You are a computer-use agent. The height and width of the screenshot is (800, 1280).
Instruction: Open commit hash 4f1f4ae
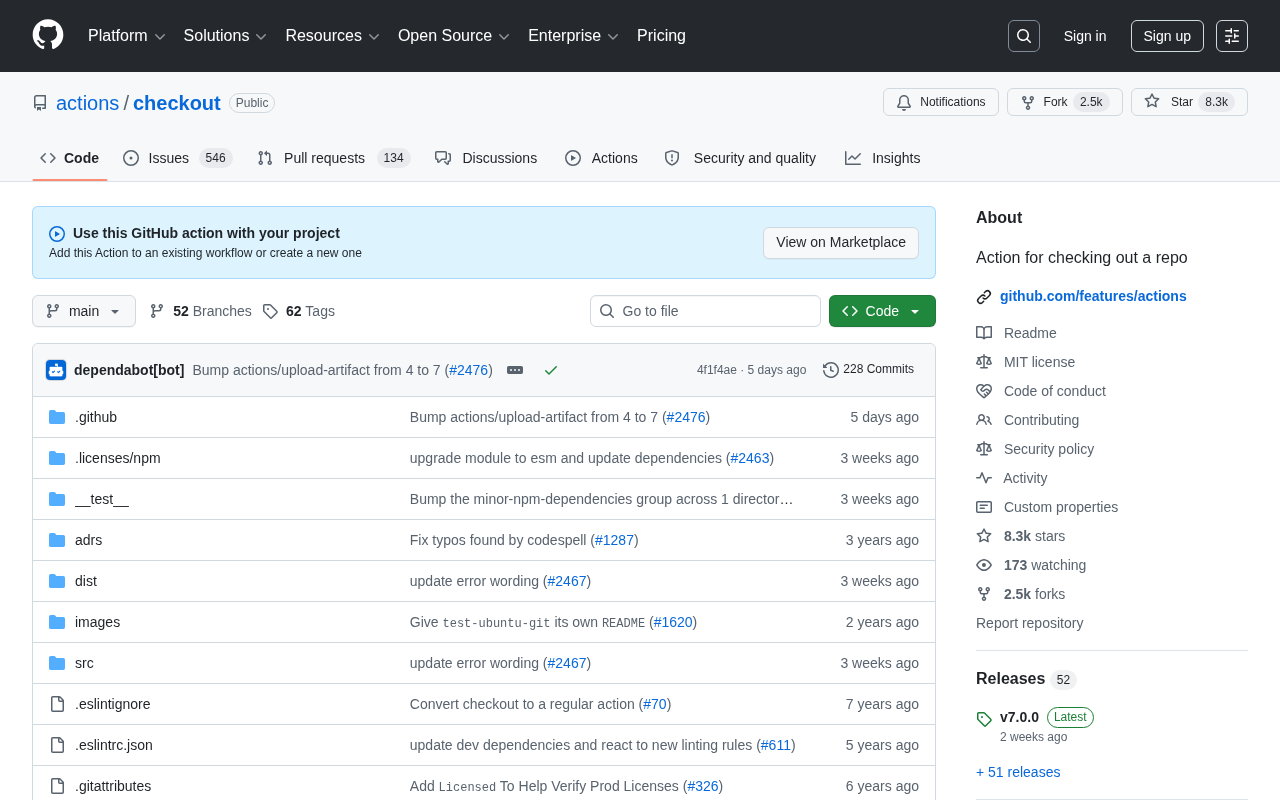(717, 370)
